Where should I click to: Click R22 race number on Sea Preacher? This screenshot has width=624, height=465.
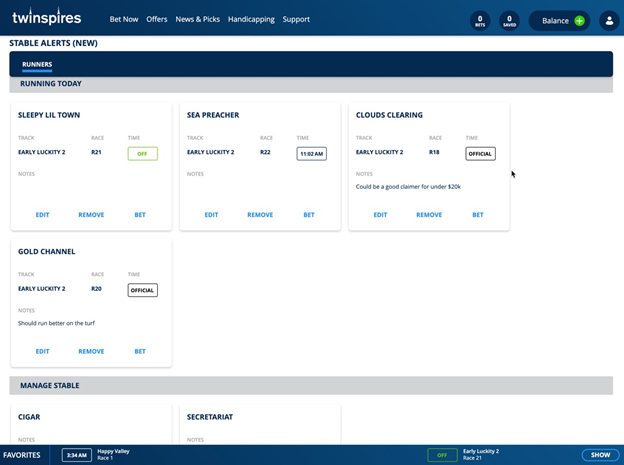click(265, 152)
